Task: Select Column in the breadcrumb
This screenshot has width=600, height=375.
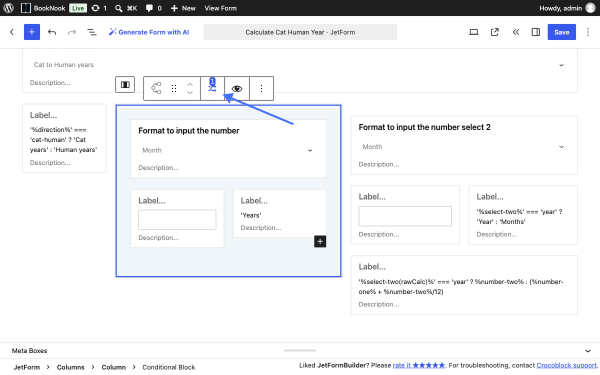Action: coord(113,367)
